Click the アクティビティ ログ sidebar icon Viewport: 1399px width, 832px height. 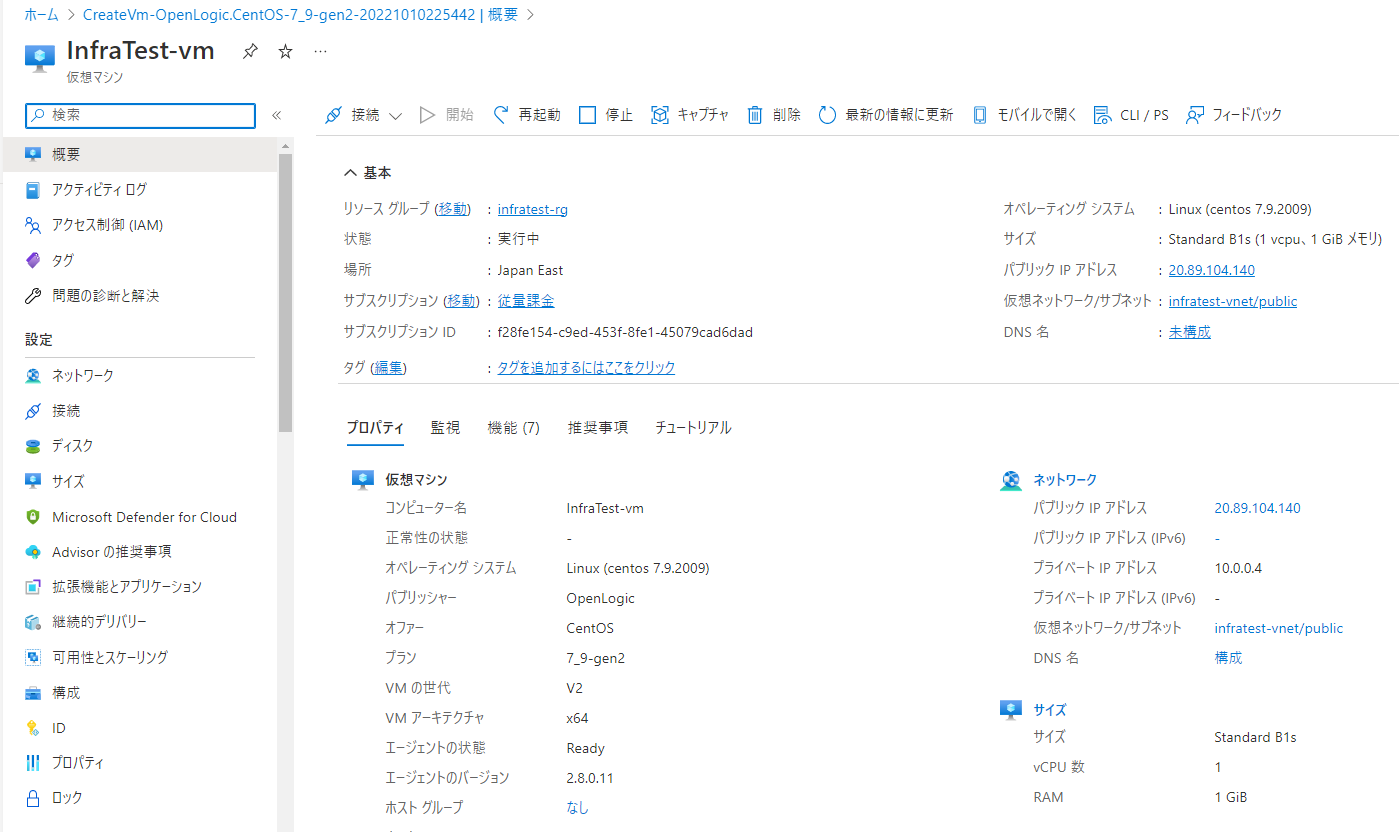tap(33, 190)
